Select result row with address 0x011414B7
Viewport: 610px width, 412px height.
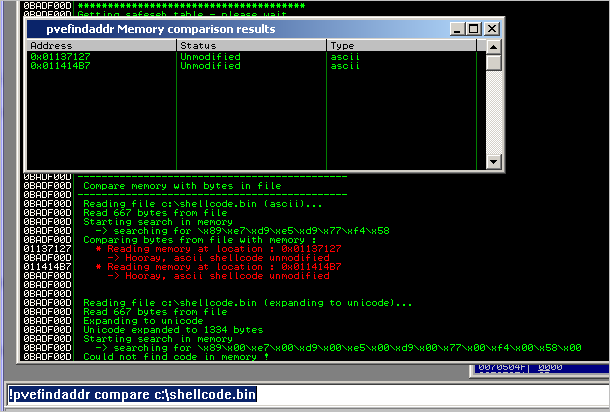(x=60, y=66)
